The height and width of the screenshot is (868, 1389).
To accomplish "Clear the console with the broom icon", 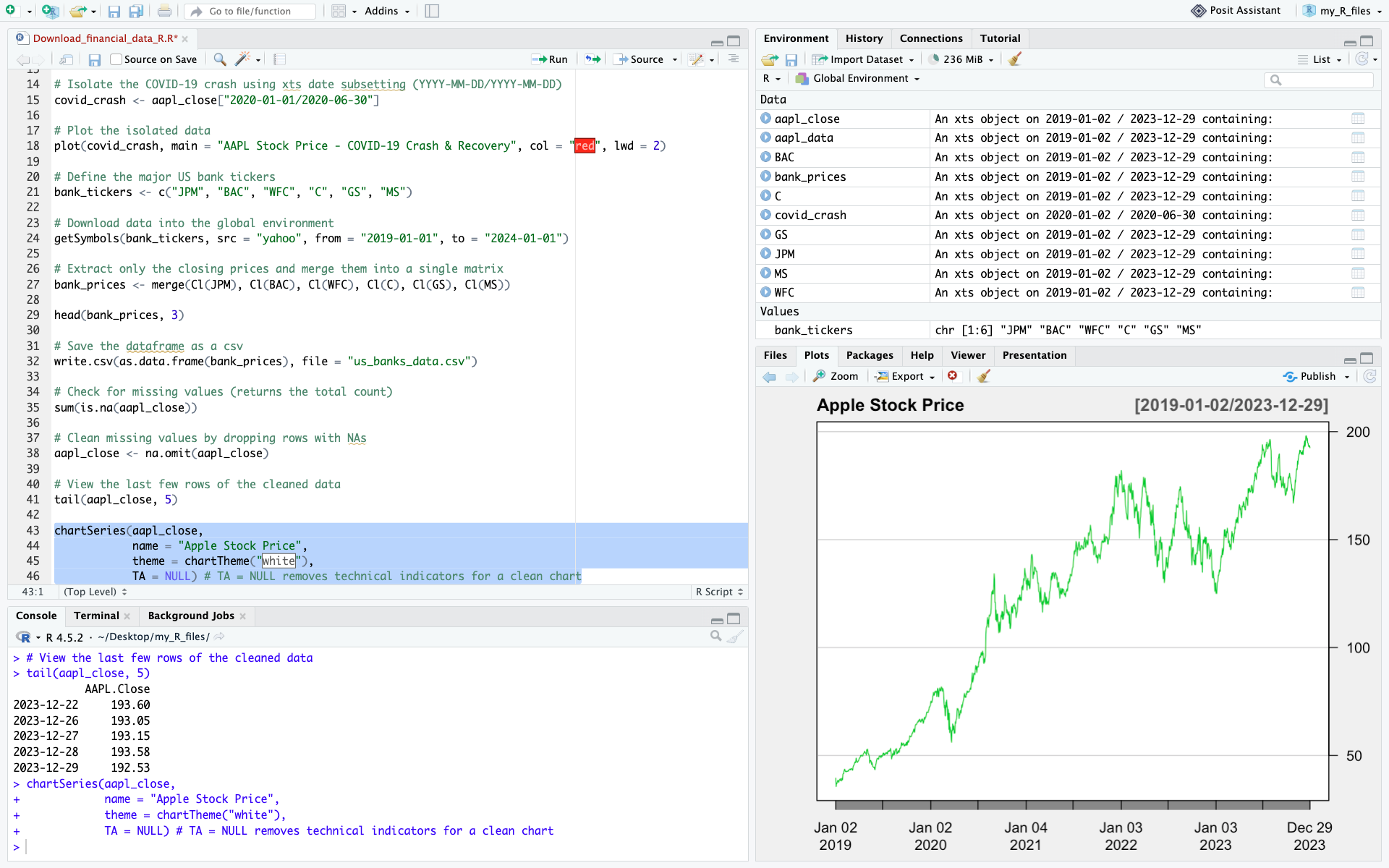I will pyautogui.click(x=735, y=637).
